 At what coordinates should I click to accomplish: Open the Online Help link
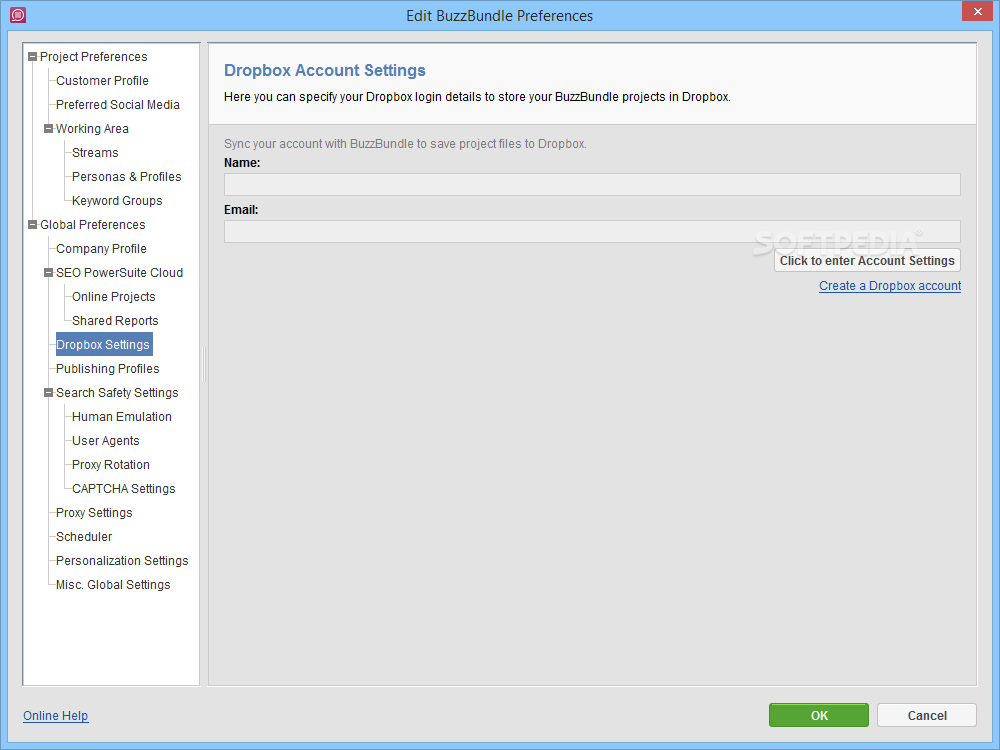[x=55, y=716]
